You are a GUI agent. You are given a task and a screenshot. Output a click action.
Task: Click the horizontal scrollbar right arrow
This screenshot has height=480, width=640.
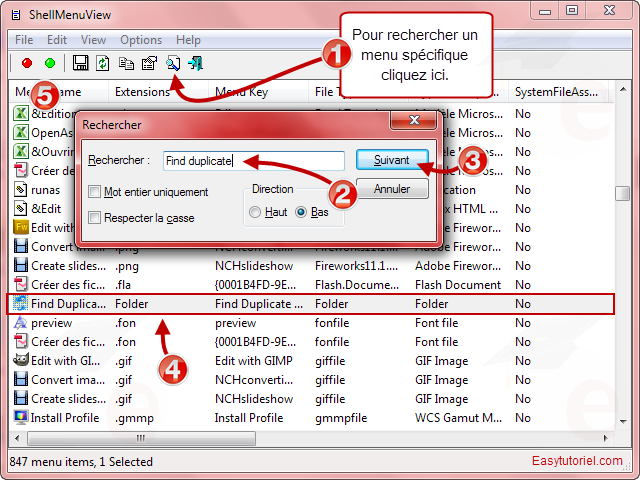click(606, 438)
